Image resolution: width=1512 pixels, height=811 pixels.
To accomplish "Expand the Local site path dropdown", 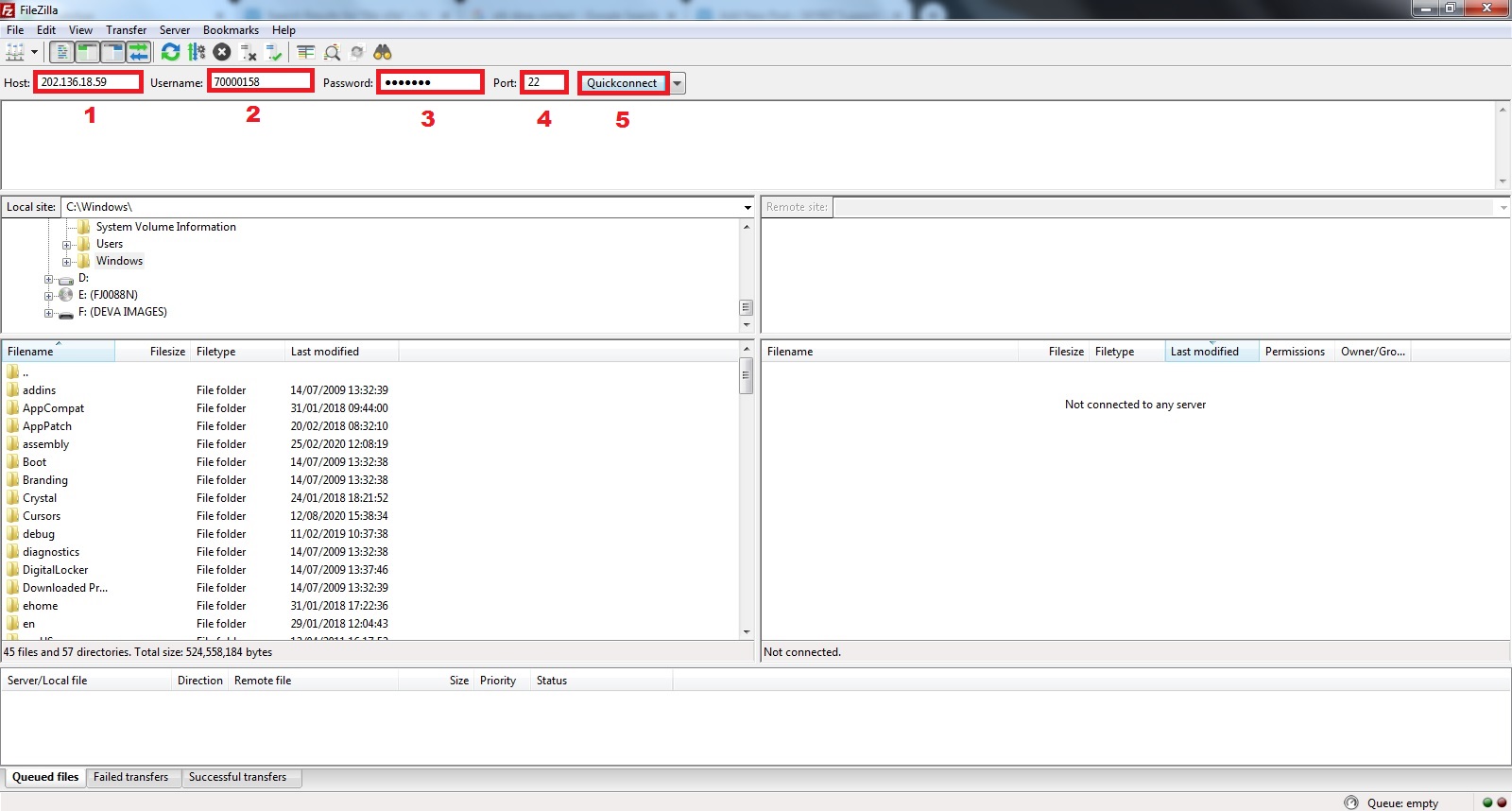I will point(747,207).
